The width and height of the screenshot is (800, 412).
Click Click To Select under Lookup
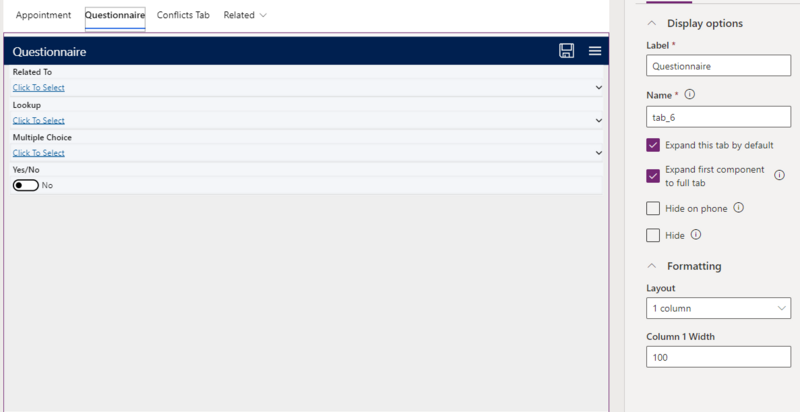tap(39, 121)
